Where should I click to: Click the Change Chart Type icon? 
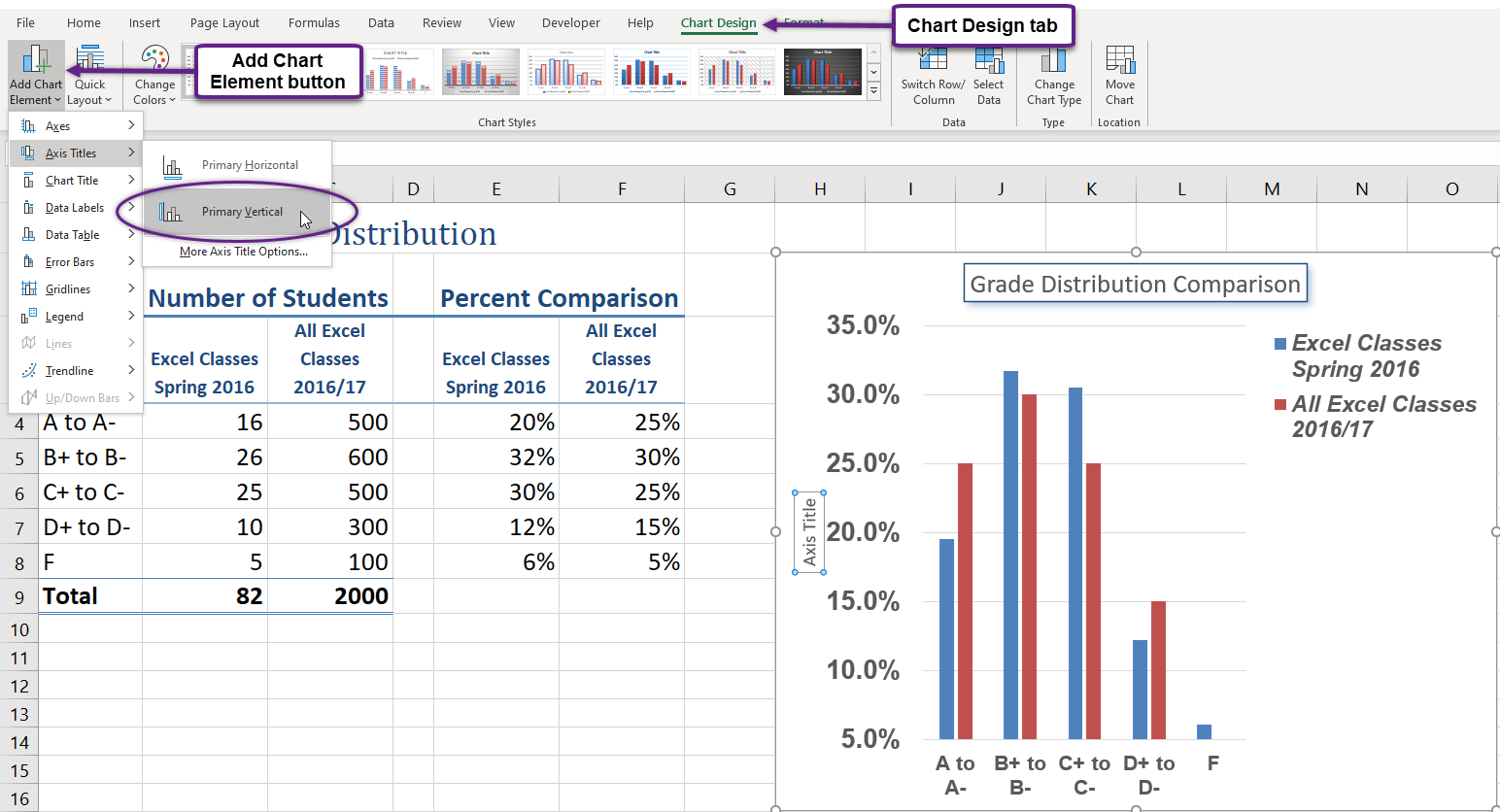pyautogui.click(x=1054, y=59)
